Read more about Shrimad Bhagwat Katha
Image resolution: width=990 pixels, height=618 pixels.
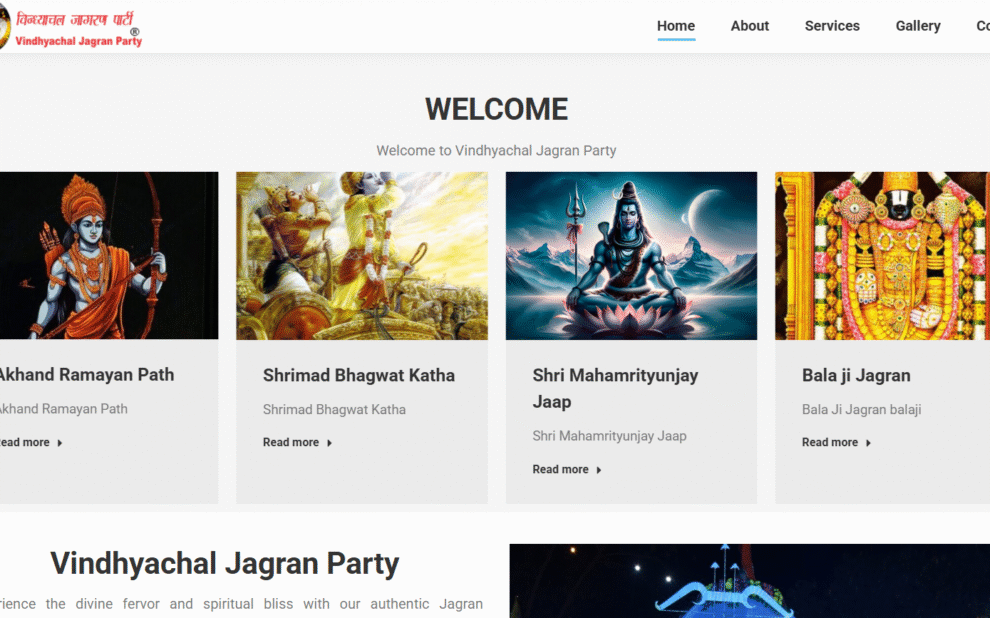point(291,442)
